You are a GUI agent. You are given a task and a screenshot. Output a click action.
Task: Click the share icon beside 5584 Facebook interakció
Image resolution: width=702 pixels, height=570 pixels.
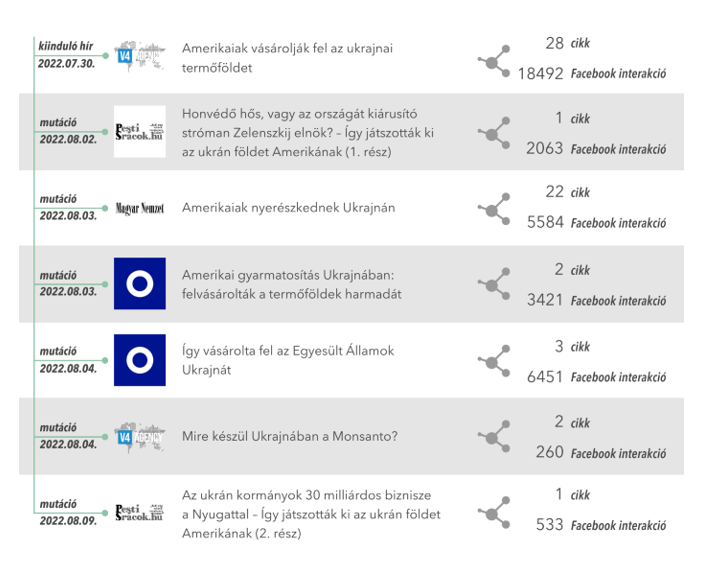(x=494, y=209)
